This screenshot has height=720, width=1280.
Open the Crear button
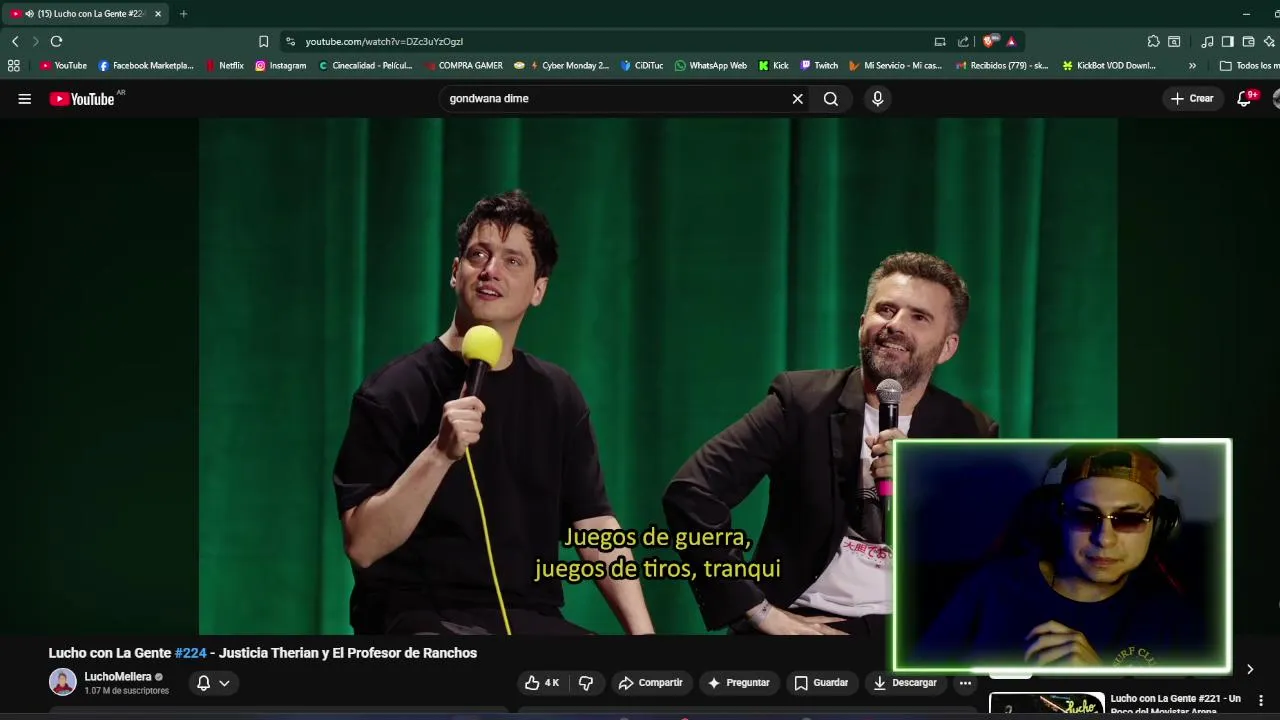[x=1192, y=98]
